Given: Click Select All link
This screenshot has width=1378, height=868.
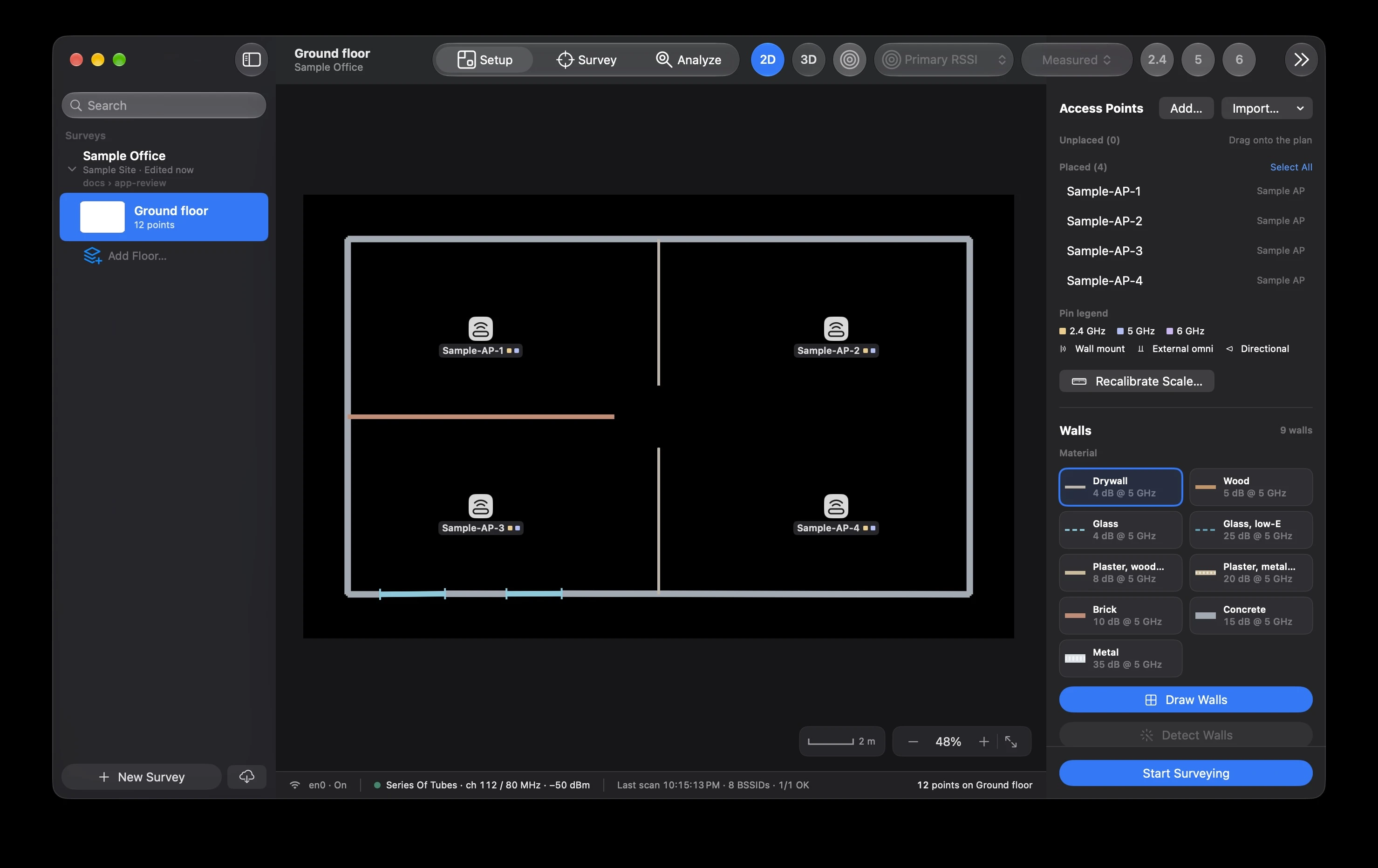Looking at the screenshot, I should click(x=1291, y=167).
